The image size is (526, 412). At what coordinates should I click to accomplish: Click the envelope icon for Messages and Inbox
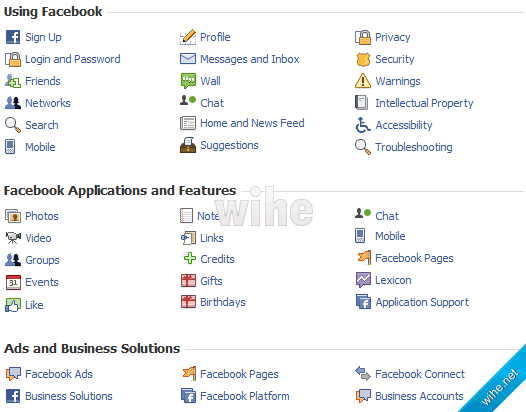point(188,59)
